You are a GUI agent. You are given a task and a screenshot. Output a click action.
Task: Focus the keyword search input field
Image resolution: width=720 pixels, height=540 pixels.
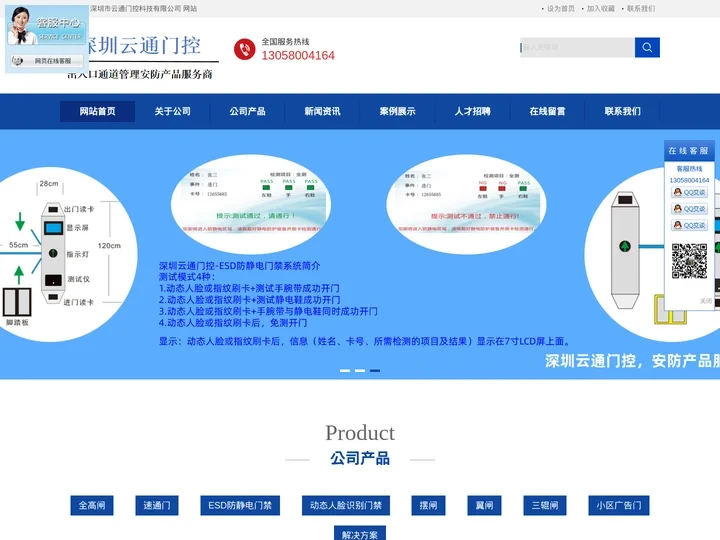578,47
